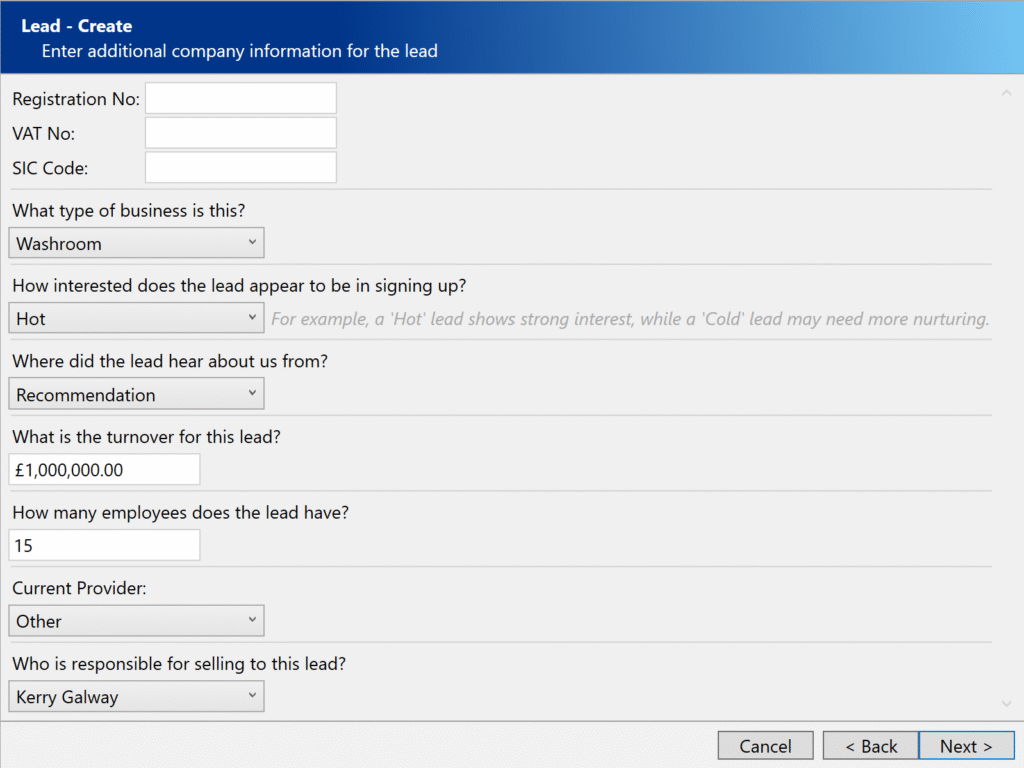The image size is (1024, 768).
Task: Click the turnover field showing £1,000,000.00
Action: point(104,469)
